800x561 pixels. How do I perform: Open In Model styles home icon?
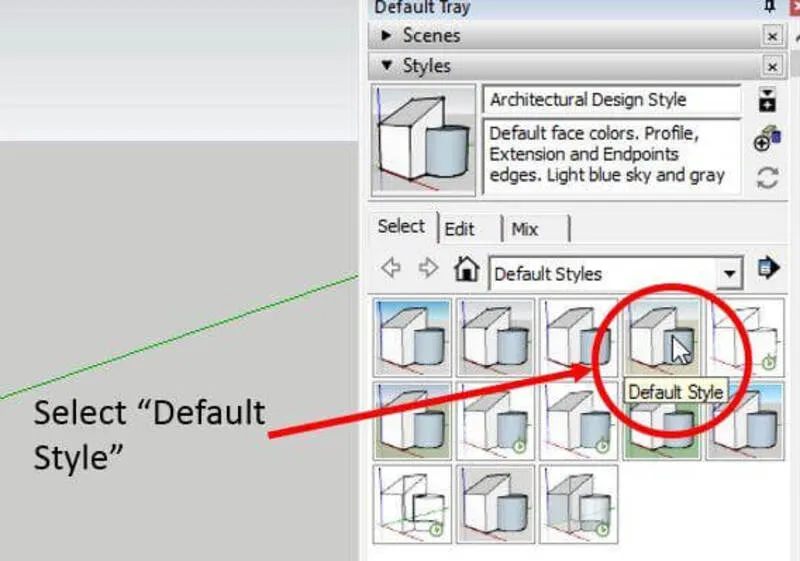pyautogui.click(x=466, y=268)
